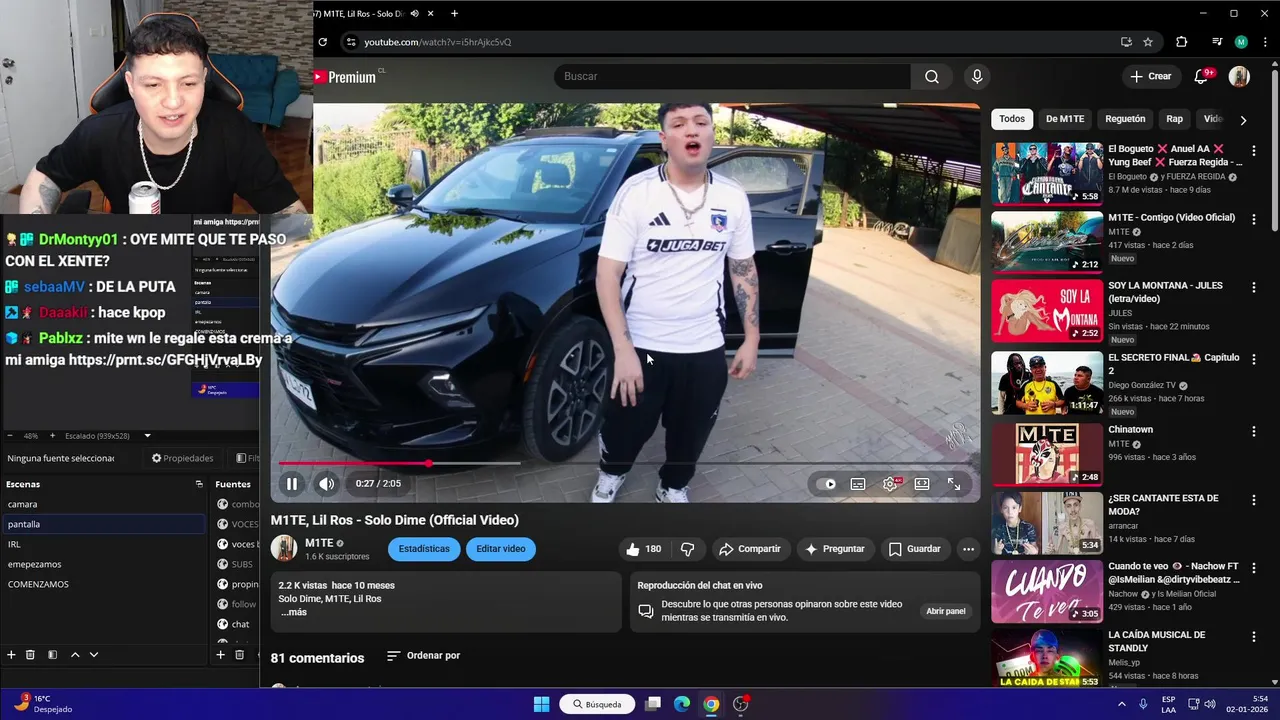
Task: Click the YouTube search field Buscar
Action: click(x=732, y=76)
